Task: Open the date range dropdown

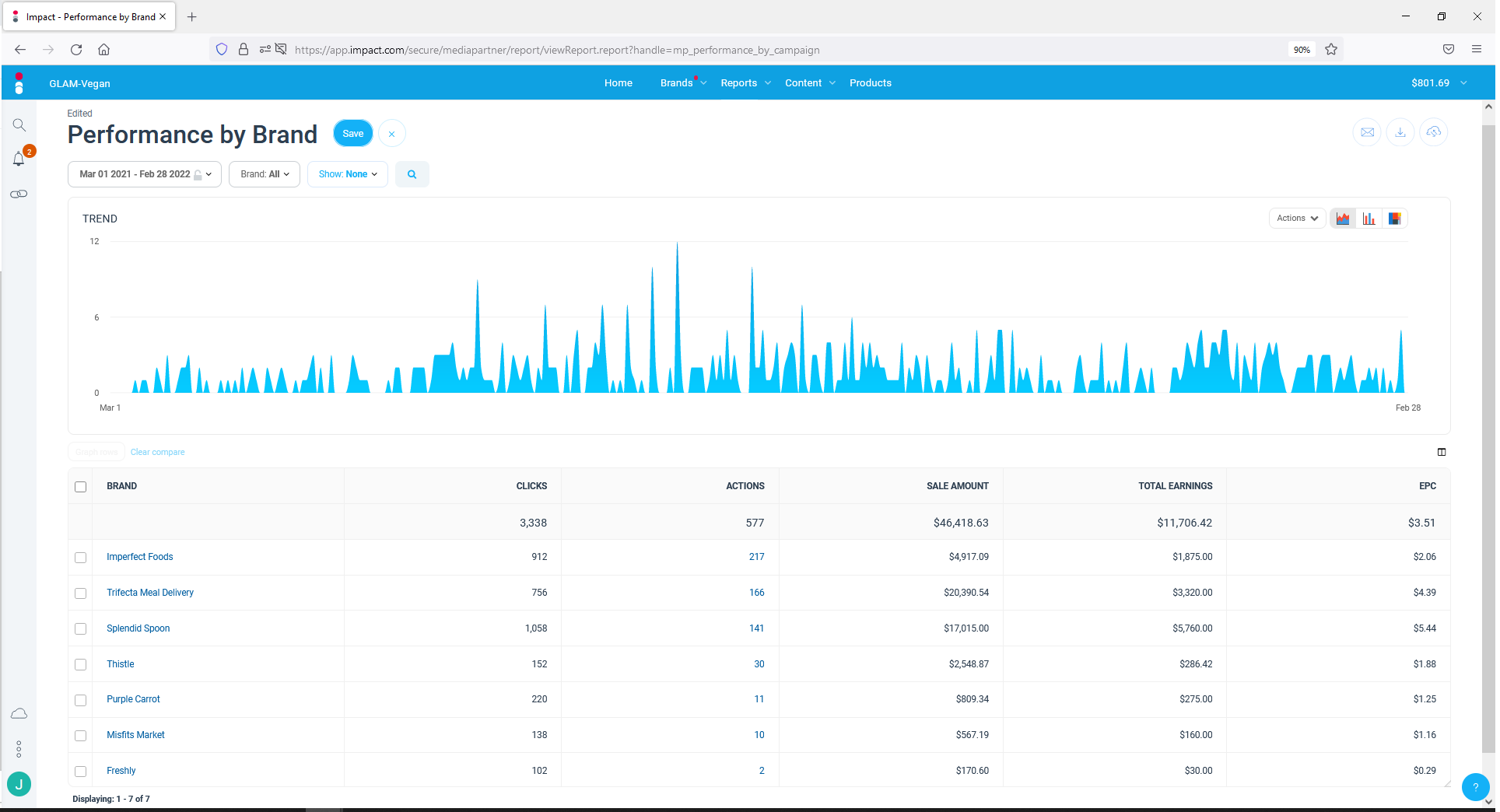Action: (145, 174)
